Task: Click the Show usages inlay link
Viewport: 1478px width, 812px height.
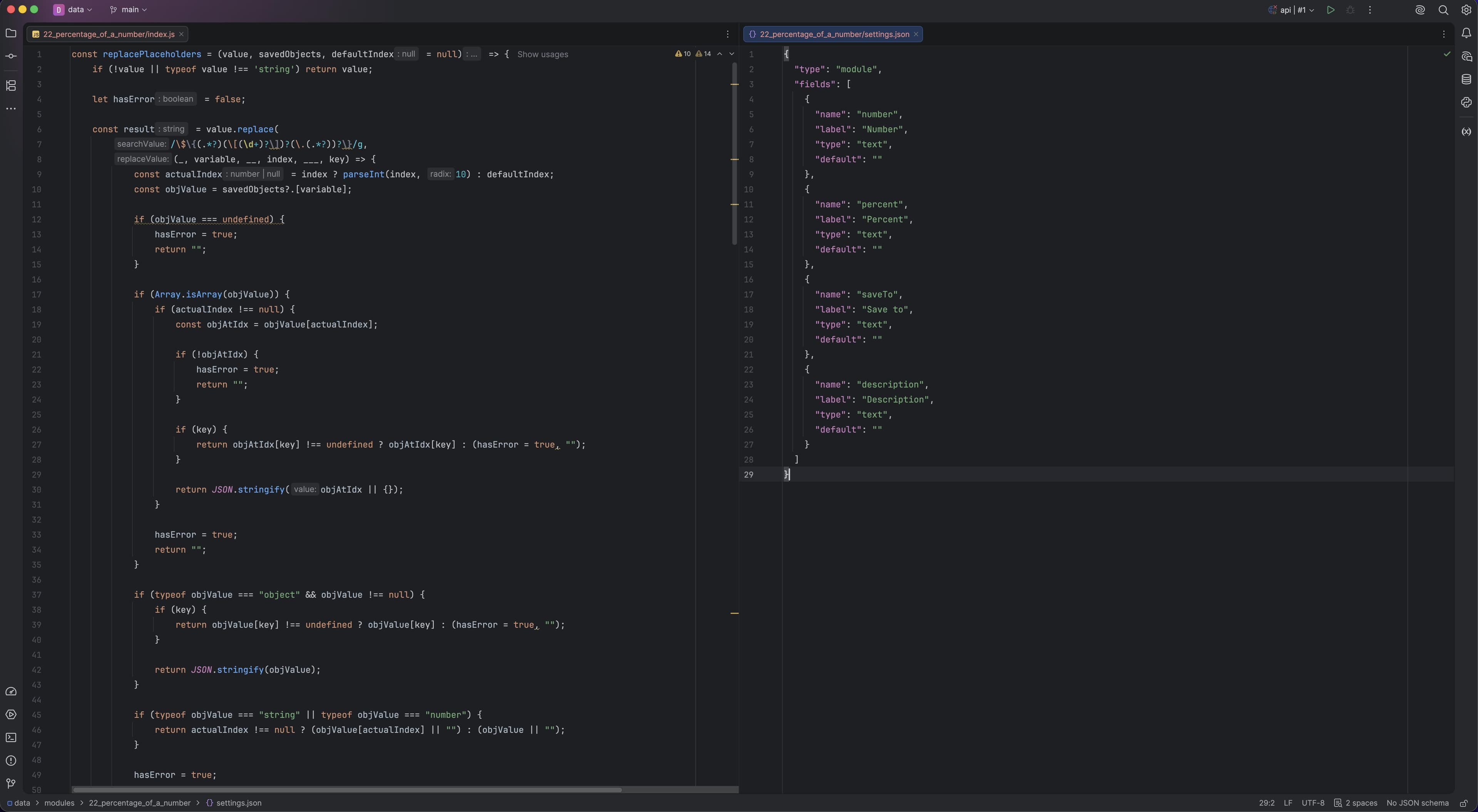Action: click(x=542, y=55)
